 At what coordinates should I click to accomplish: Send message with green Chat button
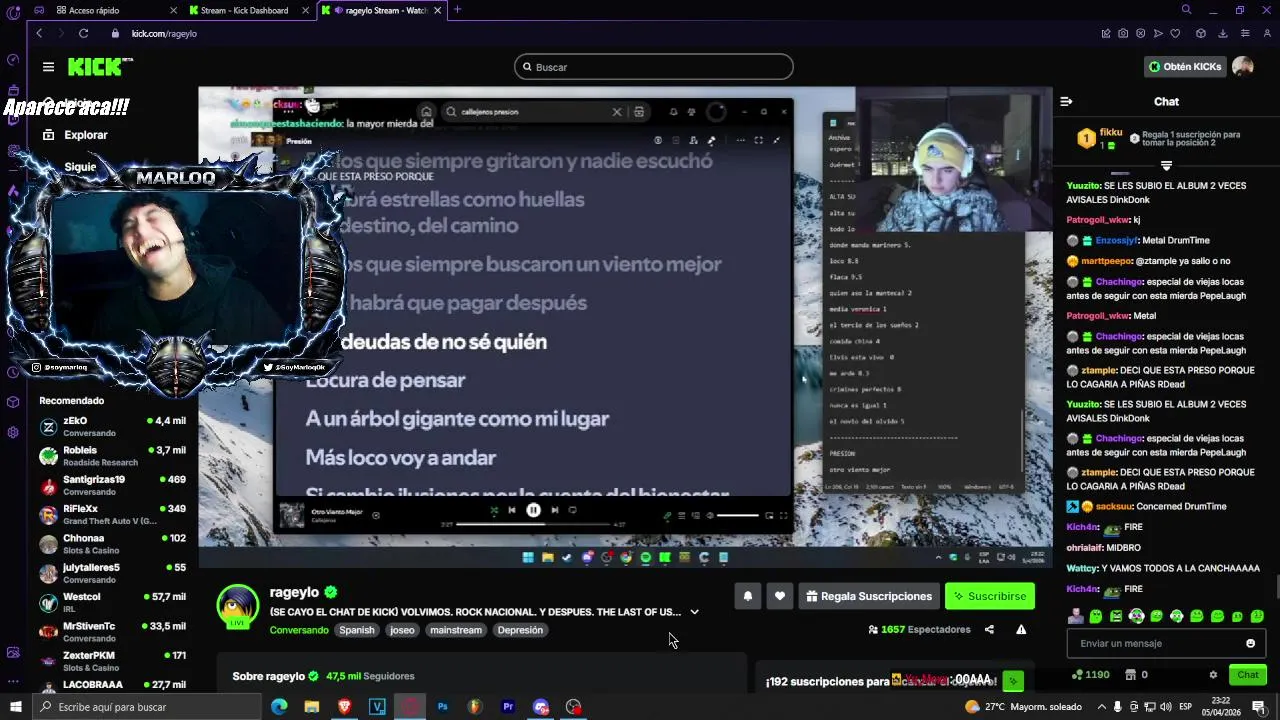tap(1248, 675)
